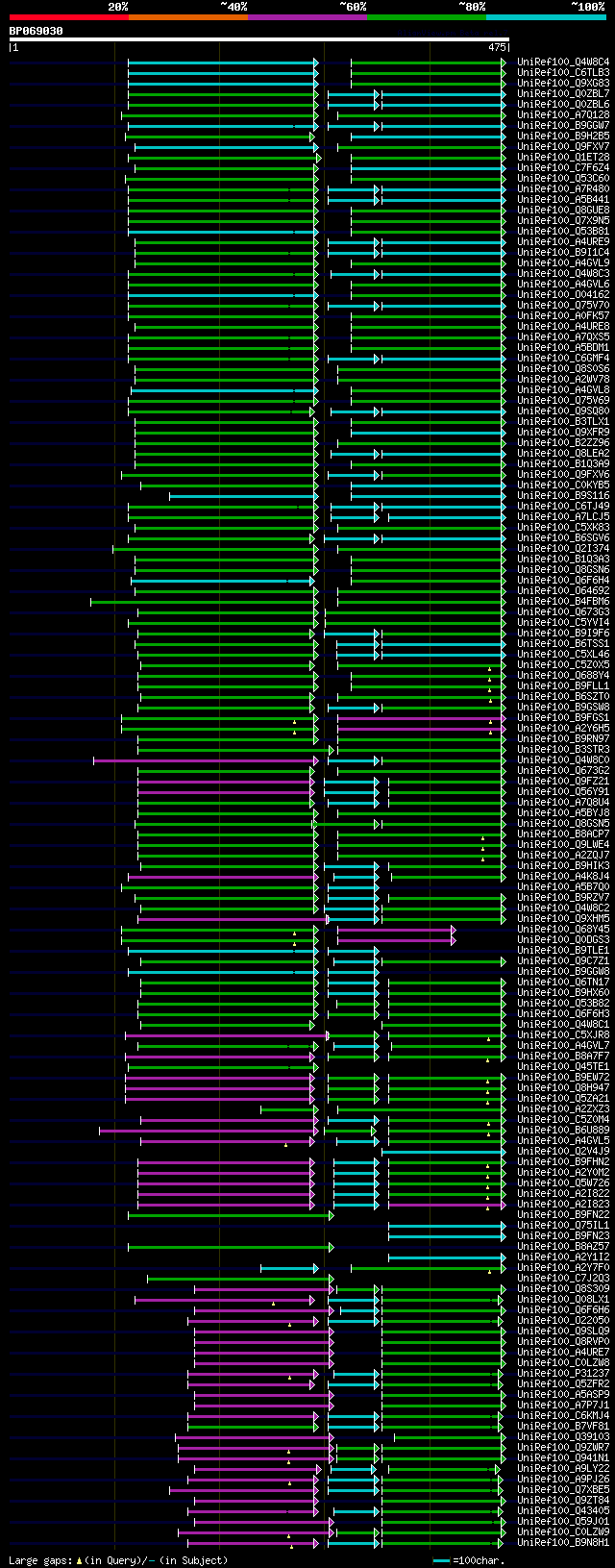This screenshot has height=1568, width=615.
Task: Click label UniRef100_Q4W8C3
Action: click(563, 273)
